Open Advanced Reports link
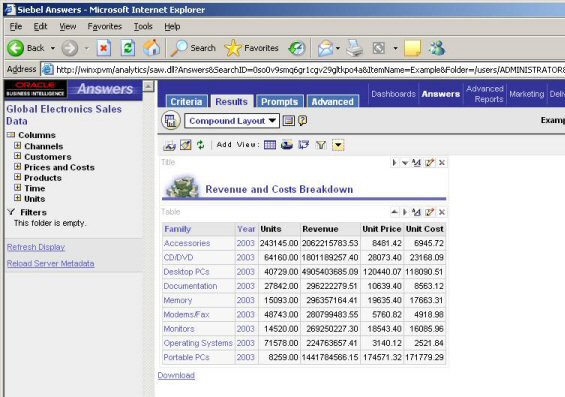The height and width of the screenshot is (397, 565). coord(485,94)
